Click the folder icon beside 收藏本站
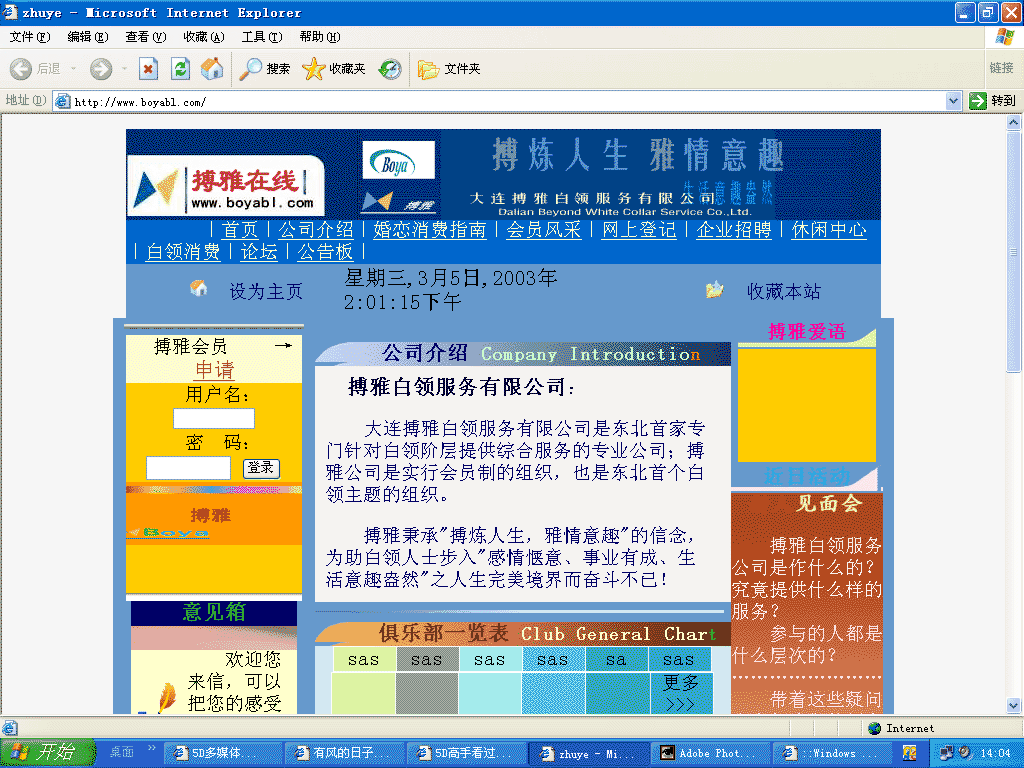1024x768 pixels. (x=714, y=290)
